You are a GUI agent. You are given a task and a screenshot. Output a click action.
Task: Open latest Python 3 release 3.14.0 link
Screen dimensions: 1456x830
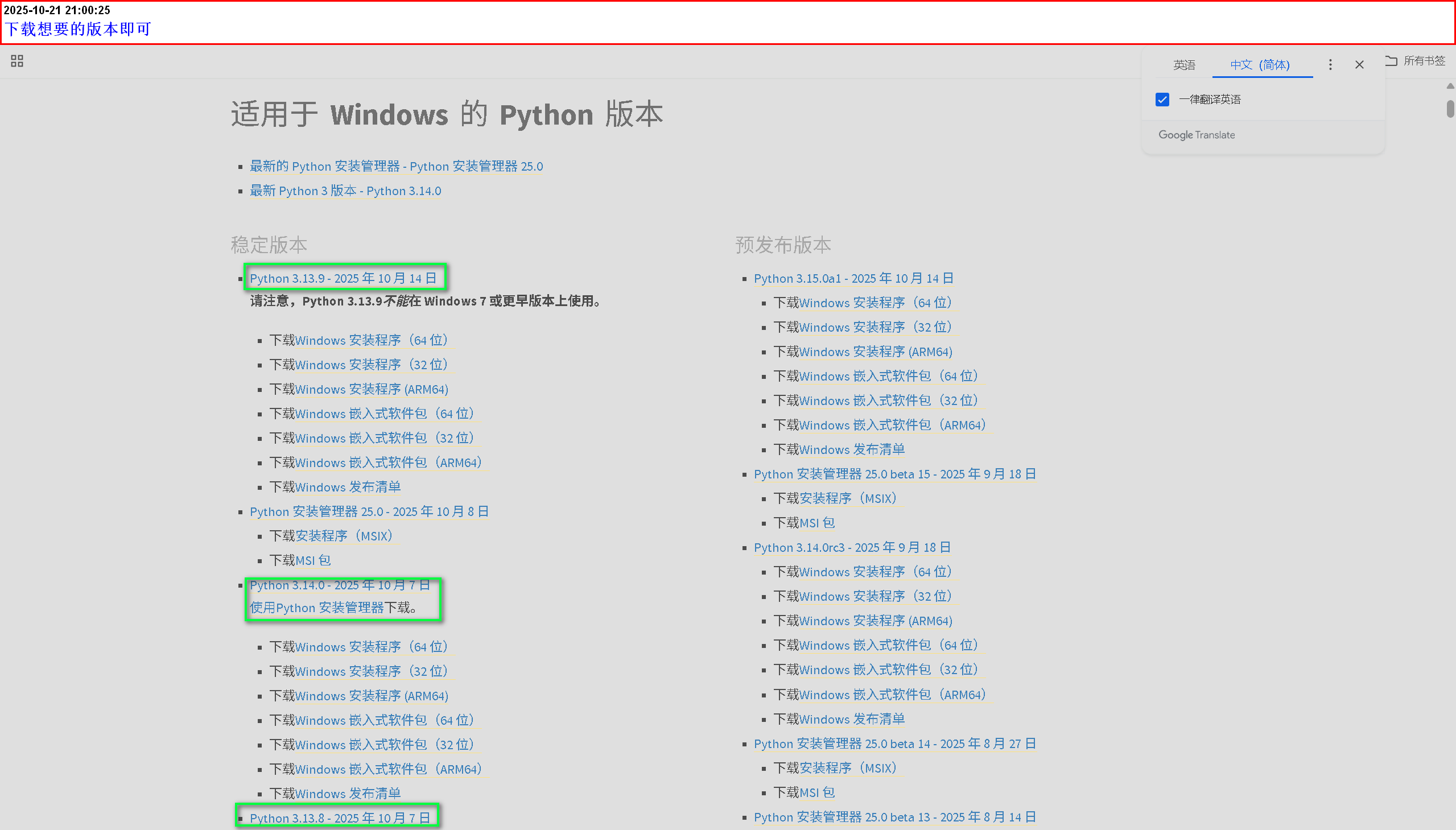(345, 191)
